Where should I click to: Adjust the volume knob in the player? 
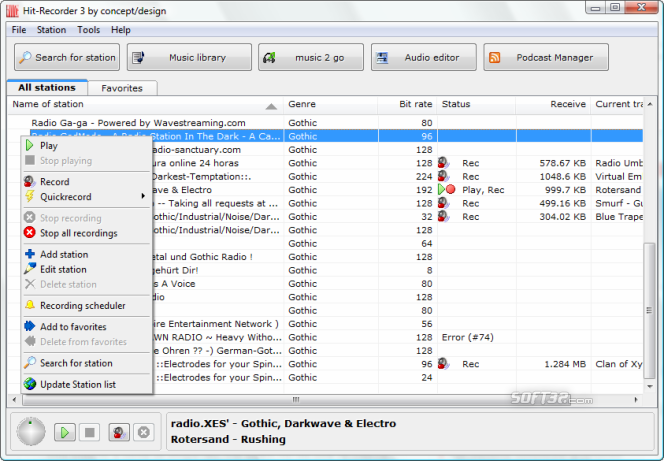click(x=30, y=432)
